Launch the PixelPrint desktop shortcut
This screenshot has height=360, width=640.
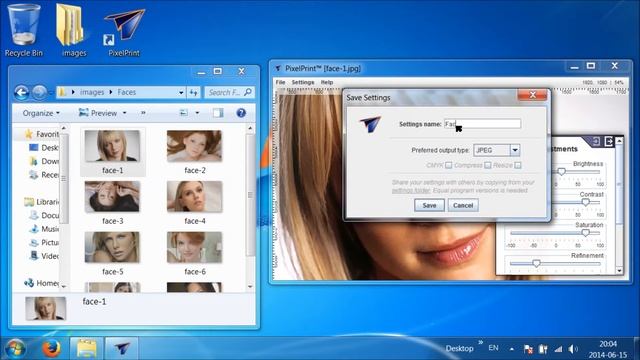point(124,32)
